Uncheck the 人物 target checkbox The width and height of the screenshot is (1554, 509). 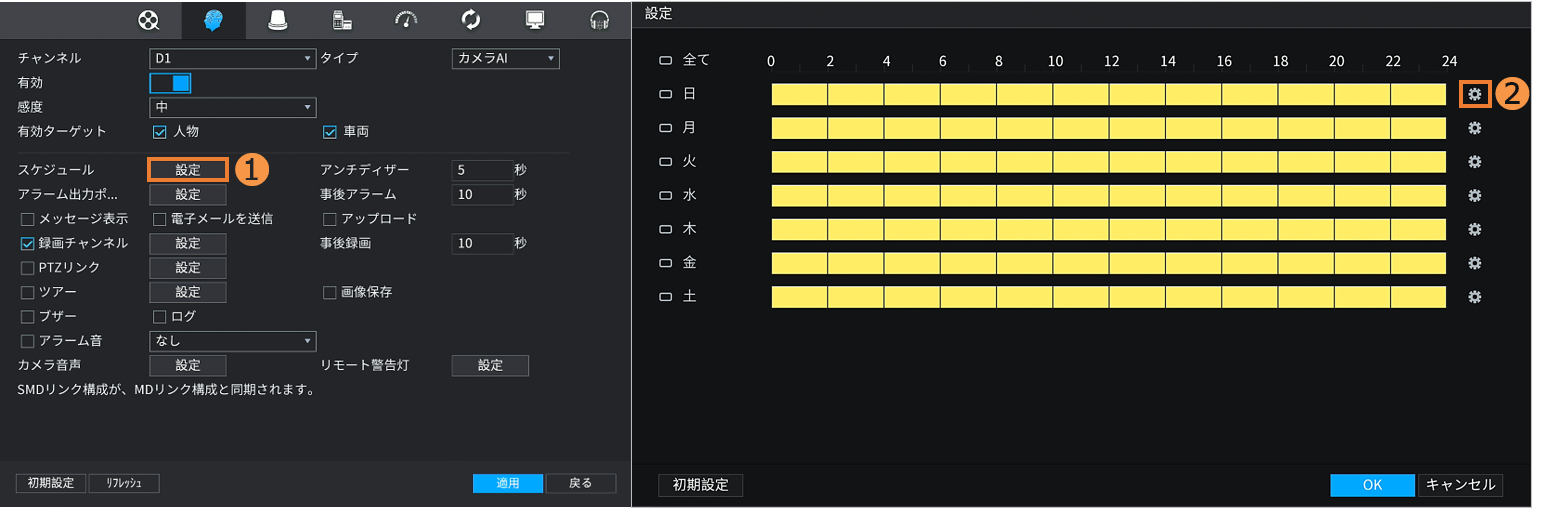point(159,132)
